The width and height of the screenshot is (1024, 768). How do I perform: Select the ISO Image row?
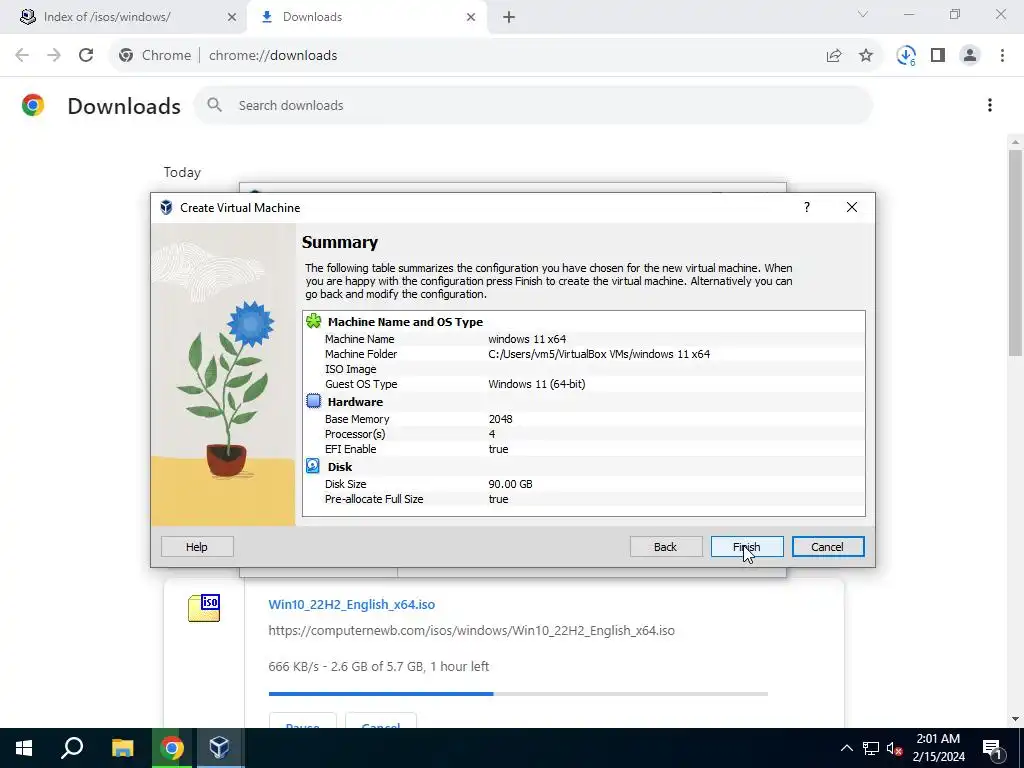click(583, 369)
